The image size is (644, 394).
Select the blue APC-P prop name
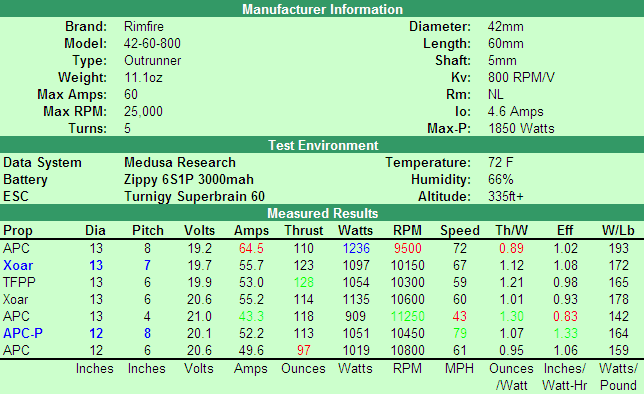tap(23, 333)
